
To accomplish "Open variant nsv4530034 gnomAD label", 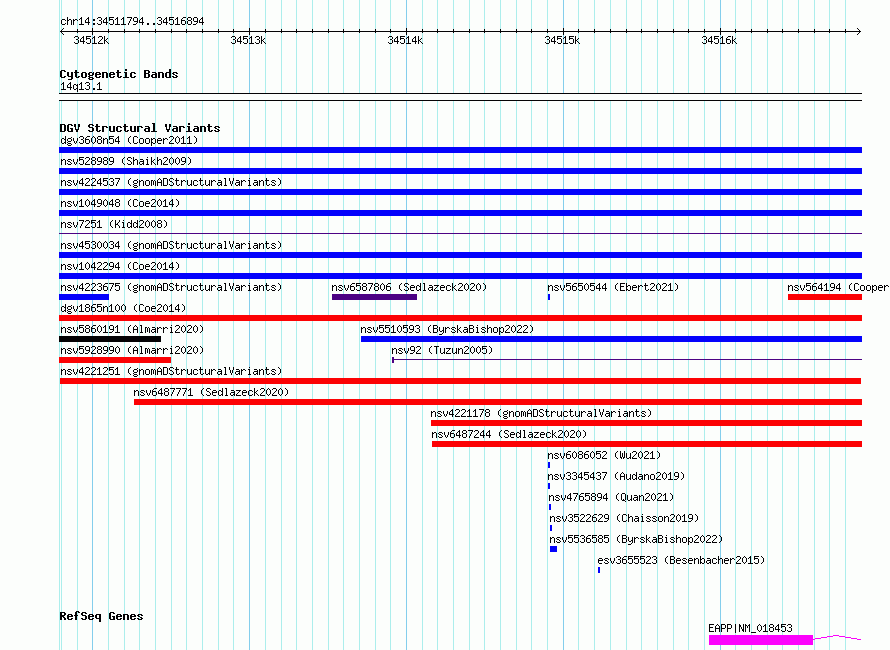I will [x=171, y=245].
